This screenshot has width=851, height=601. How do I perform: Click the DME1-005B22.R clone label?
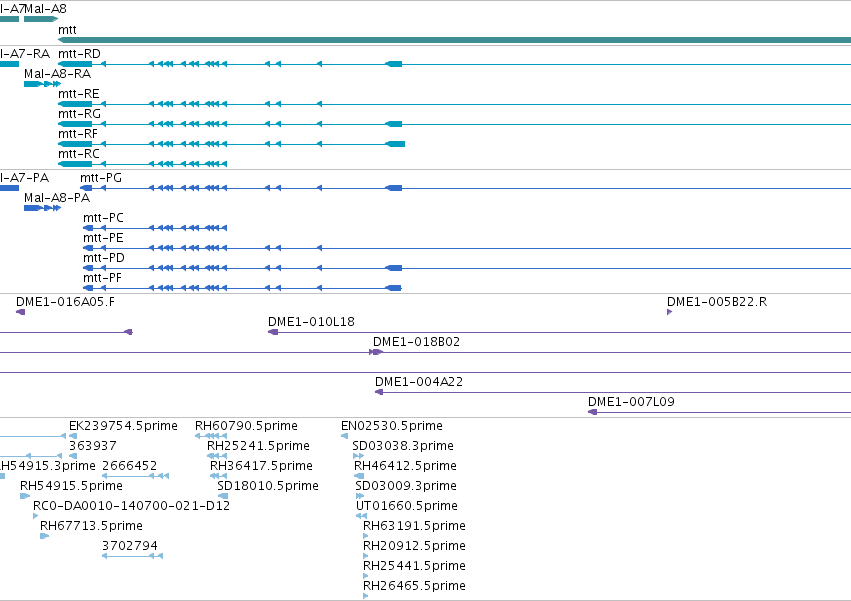point(717,302)
